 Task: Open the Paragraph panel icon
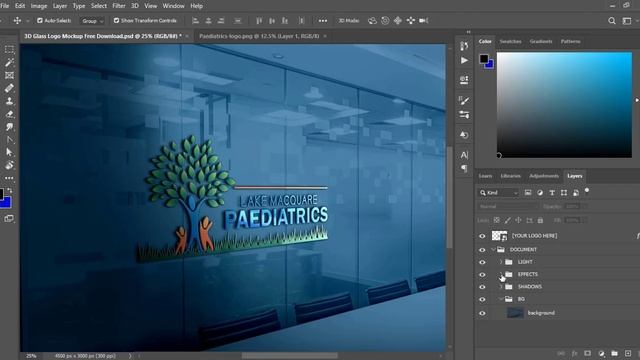point(464,168)
